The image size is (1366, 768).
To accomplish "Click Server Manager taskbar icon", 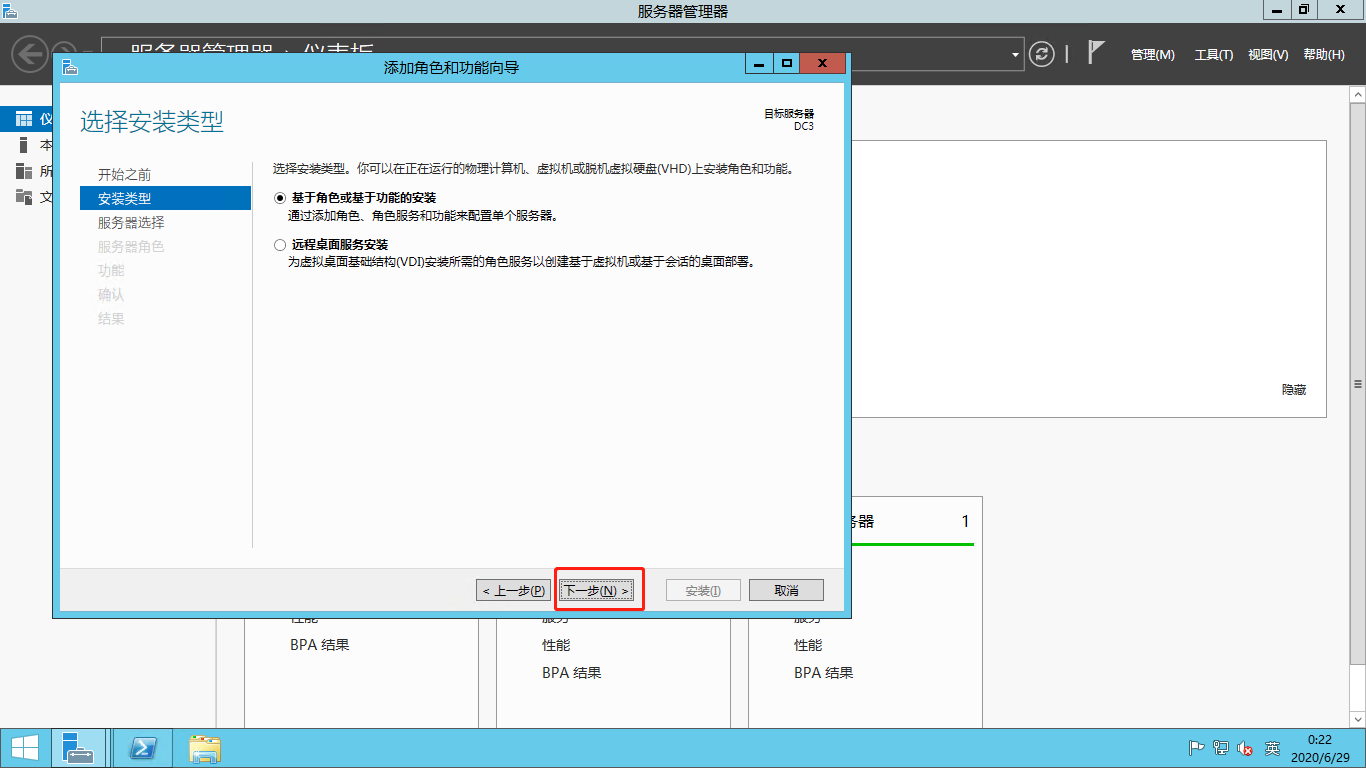I will (78, 748).
